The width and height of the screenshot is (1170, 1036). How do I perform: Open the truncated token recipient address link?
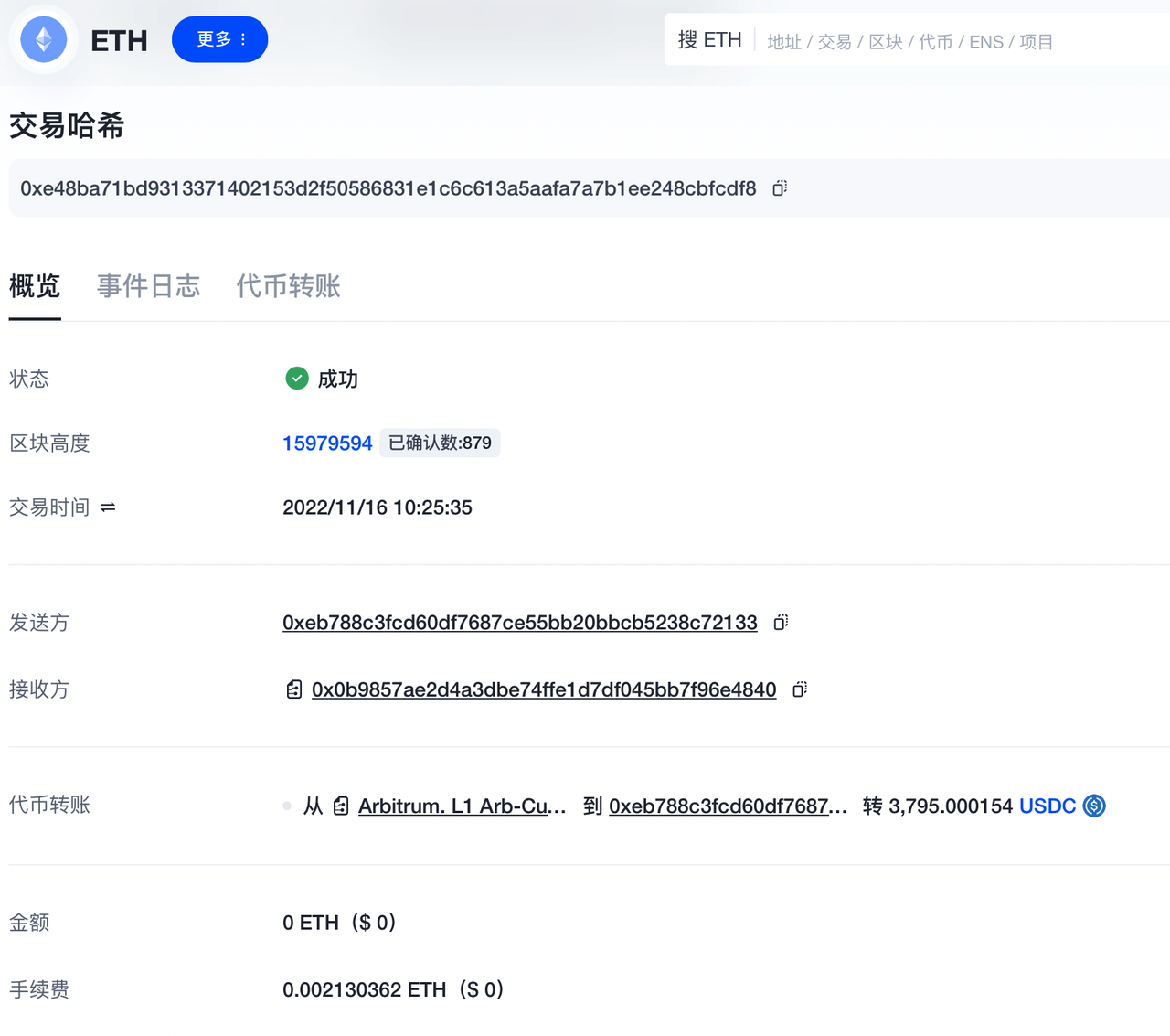(x=728, y=806)
